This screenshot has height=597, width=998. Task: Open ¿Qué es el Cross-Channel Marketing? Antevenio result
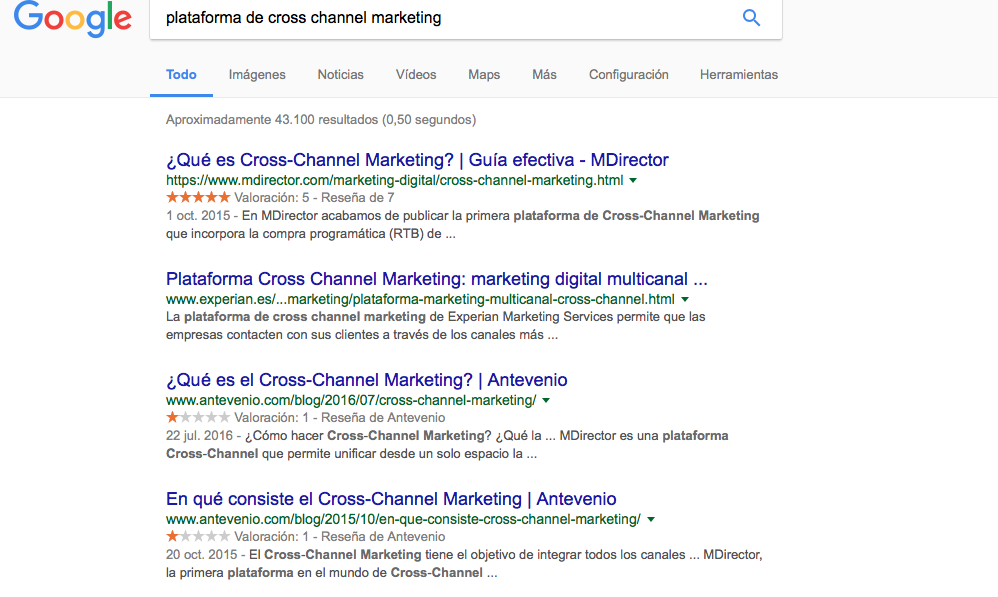(367, 380)
